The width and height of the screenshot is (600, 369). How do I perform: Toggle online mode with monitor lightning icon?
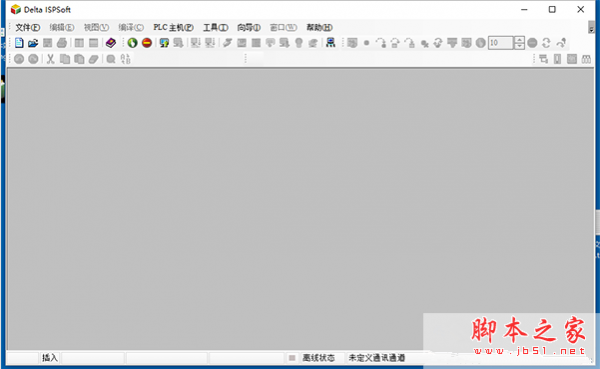[x=164, y=43]
